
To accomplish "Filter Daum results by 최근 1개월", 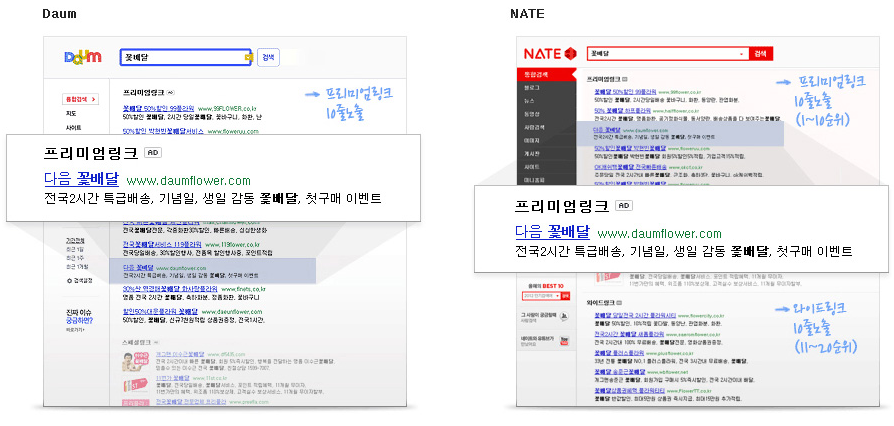I will [77, 267].
